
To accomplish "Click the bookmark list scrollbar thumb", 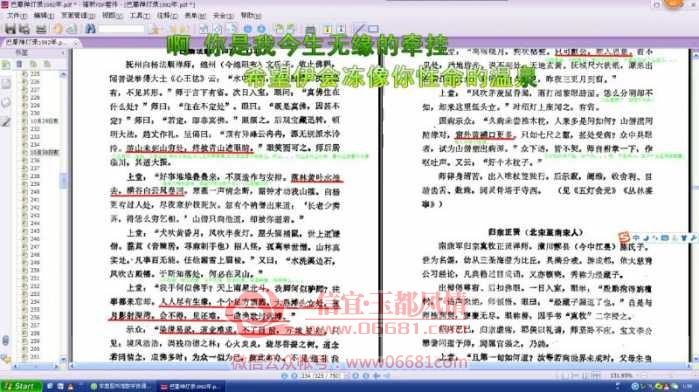I will [x=63, y=181].
